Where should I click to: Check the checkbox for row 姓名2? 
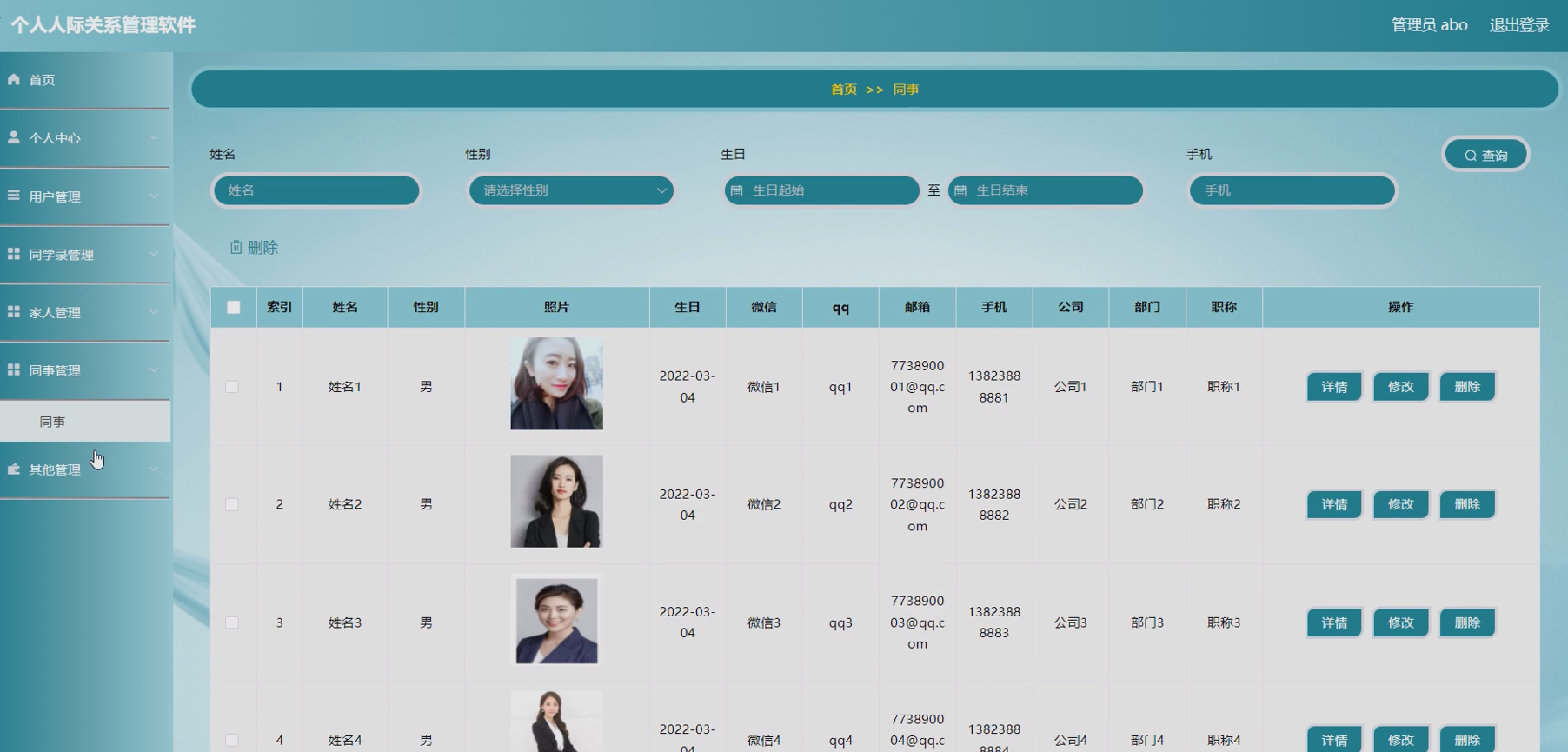point(232,504)
